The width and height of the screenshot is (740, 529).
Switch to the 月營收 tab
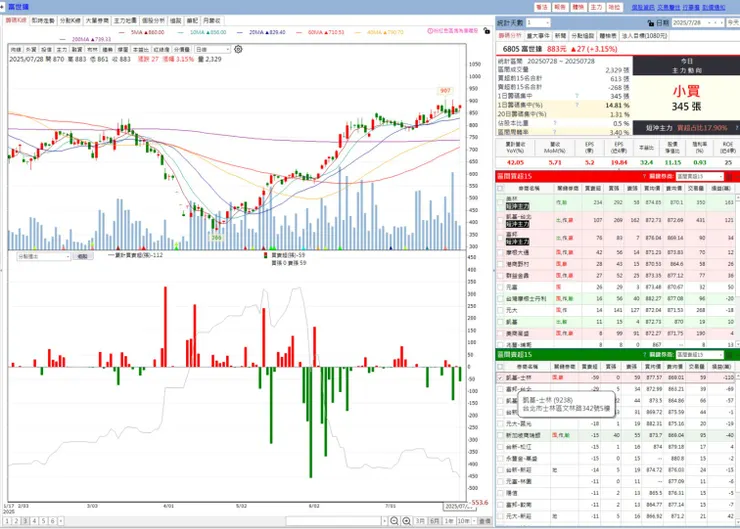(211, 21)
